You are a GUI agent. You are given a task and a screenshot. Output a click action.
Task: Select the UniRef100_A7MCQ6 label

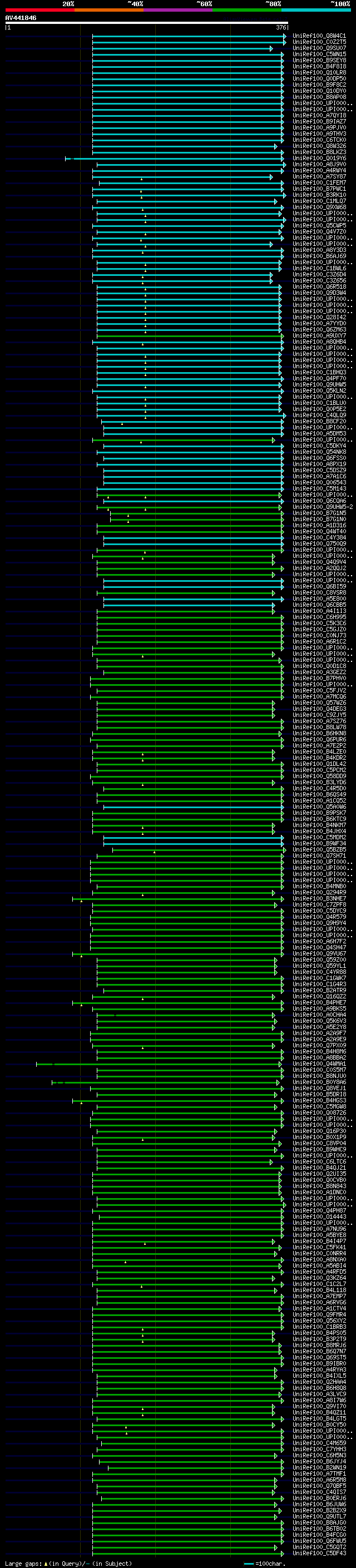(319, 696)
